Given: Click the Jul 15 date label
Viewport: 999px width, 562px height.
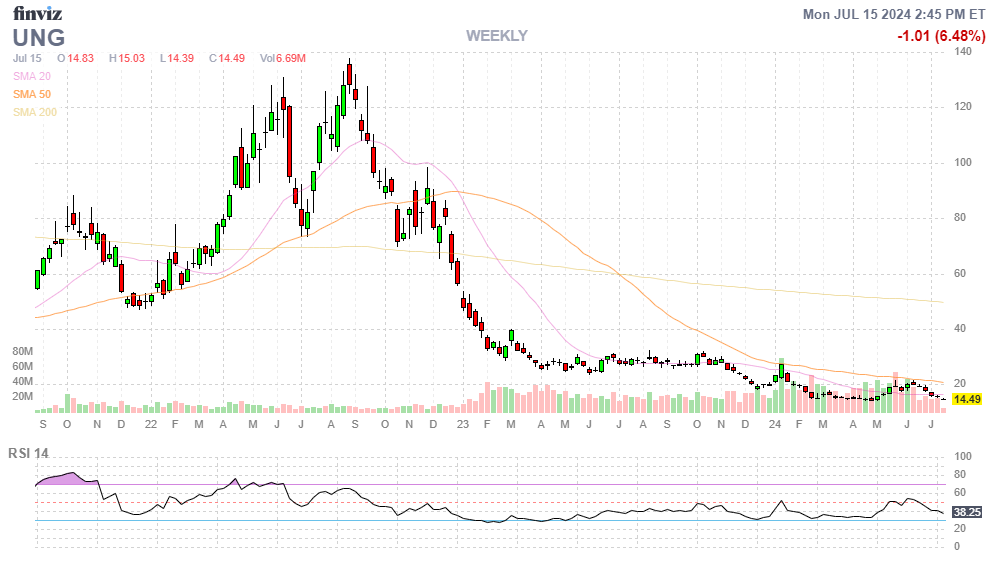Looking at the screenshot, I should click(x=27, y=58).
